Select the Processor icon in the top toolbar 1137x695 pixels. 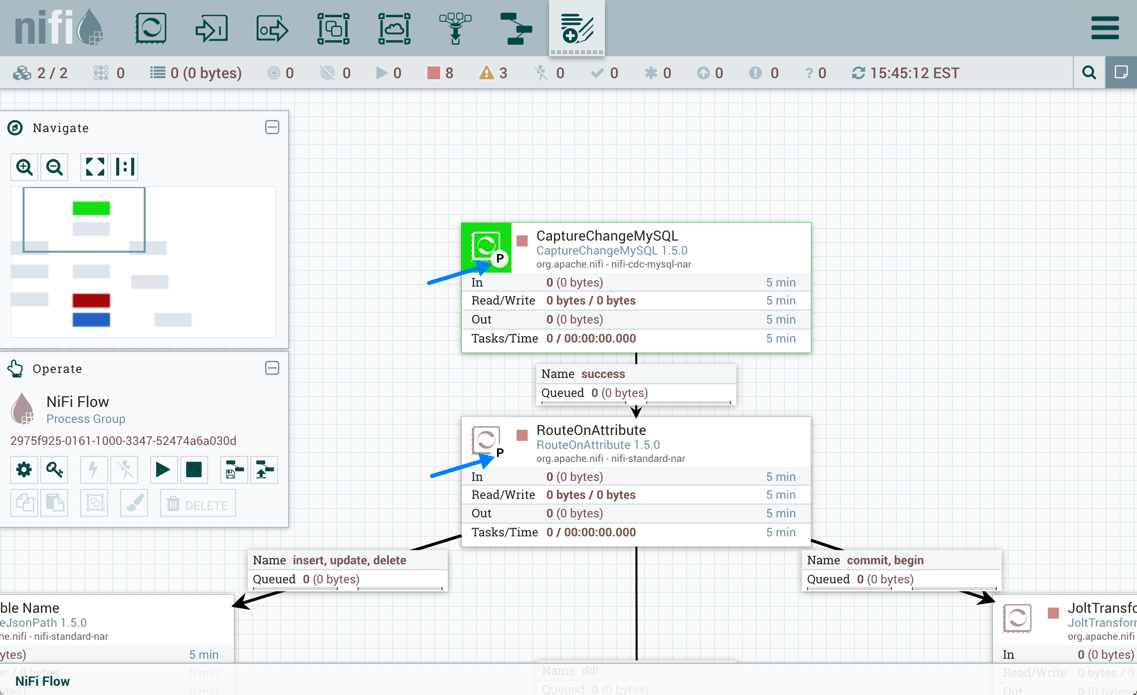click(x=151, y=28)
